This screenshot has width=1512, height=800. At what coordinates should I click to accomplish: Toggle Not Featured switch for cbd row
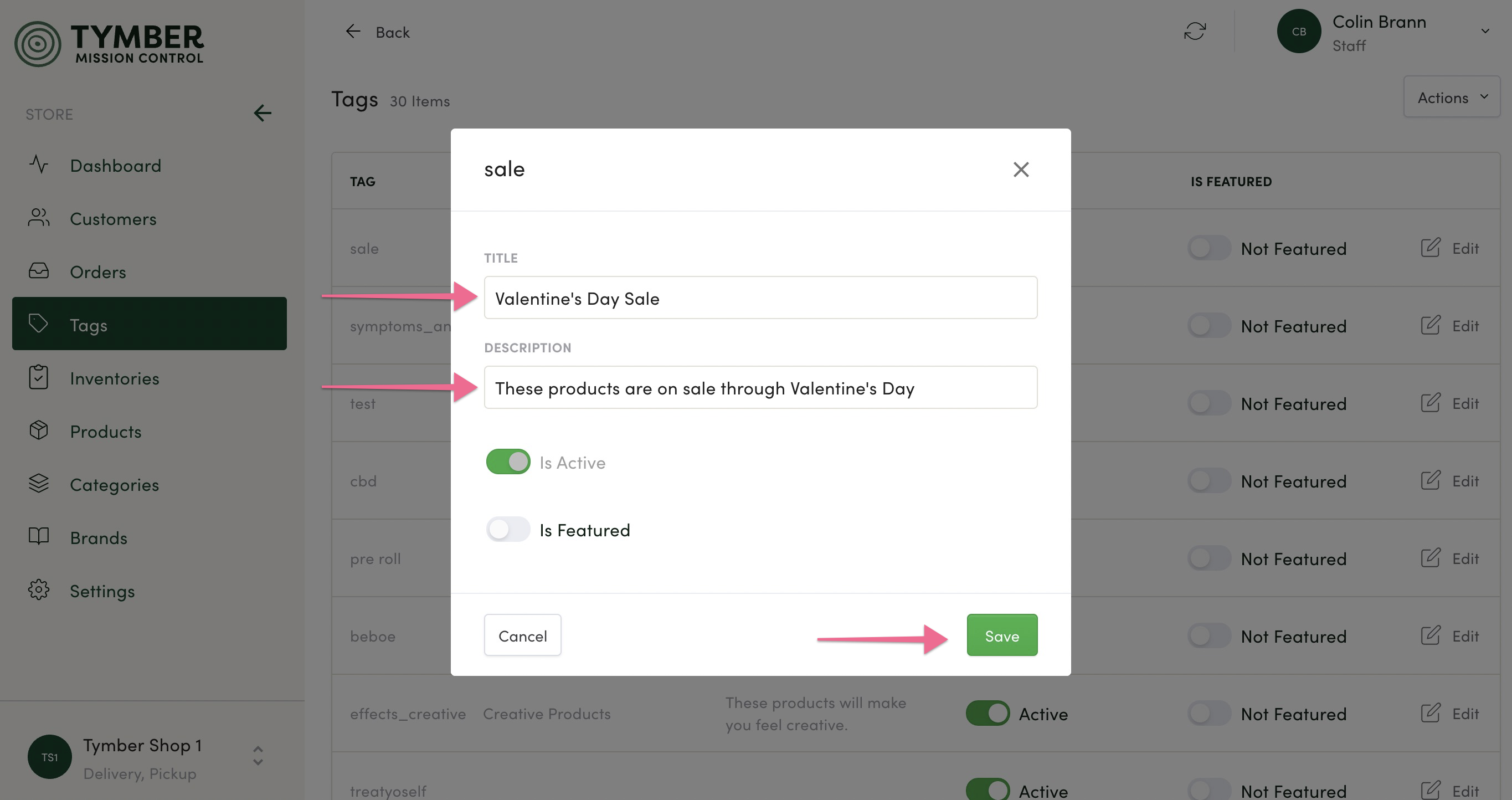[x=1209, y=480]
